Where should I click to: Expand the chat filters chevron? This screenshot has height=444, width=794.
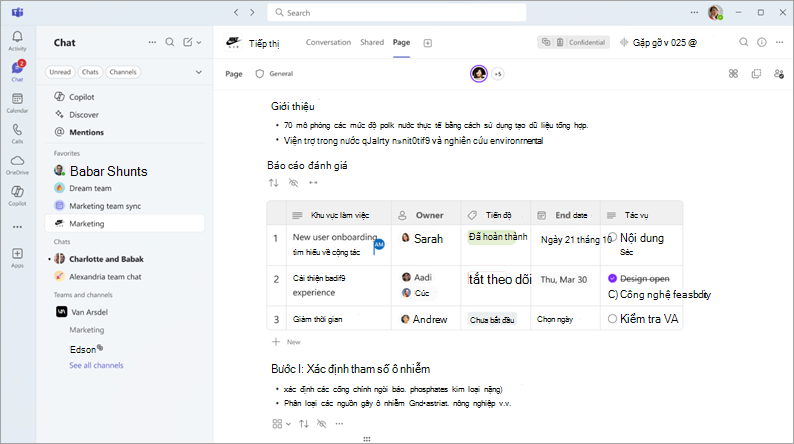(199, 72)
